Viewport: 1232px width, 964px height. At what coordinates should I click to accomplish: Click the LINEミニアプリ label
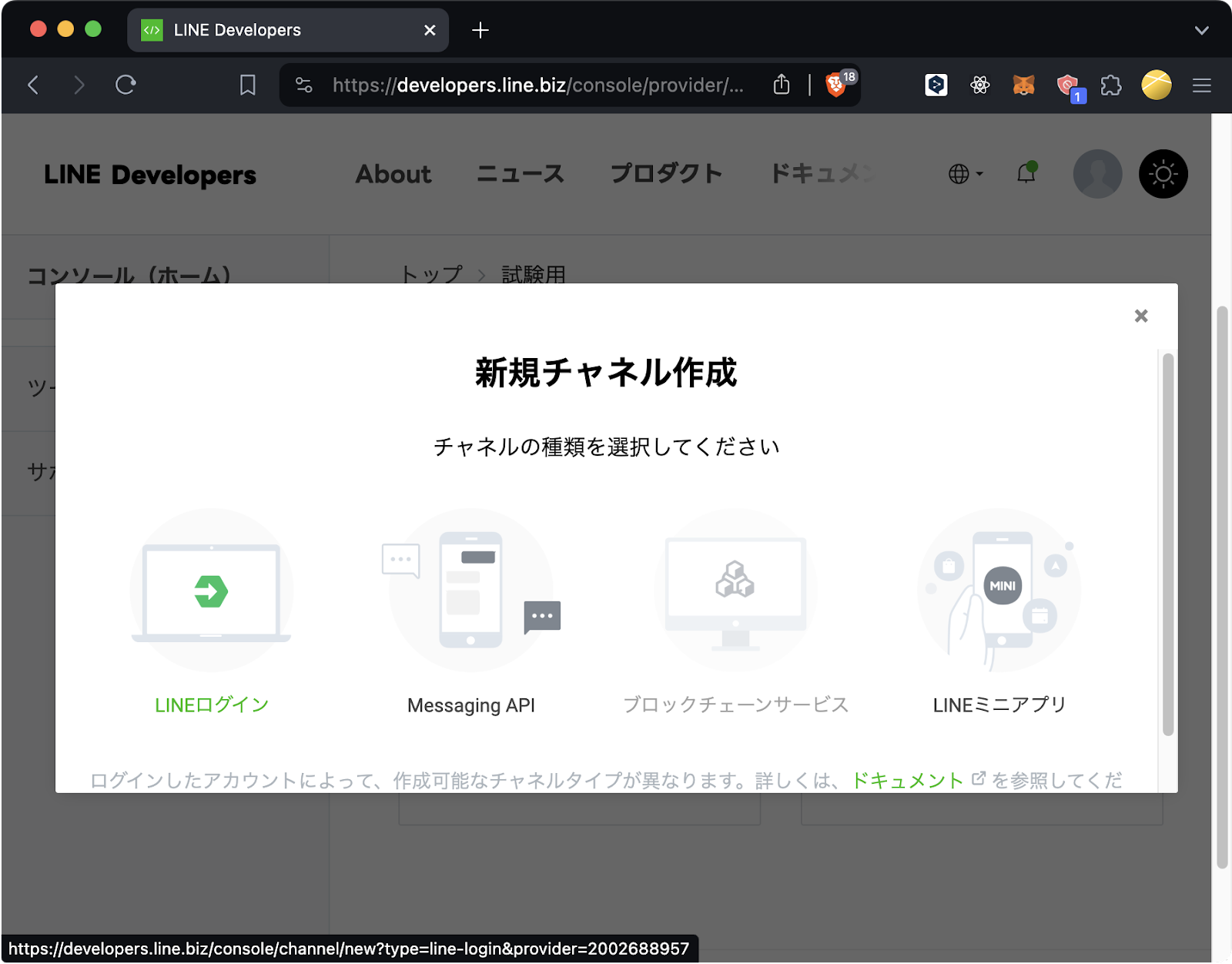pyautogui.click(x=999, y=705)
